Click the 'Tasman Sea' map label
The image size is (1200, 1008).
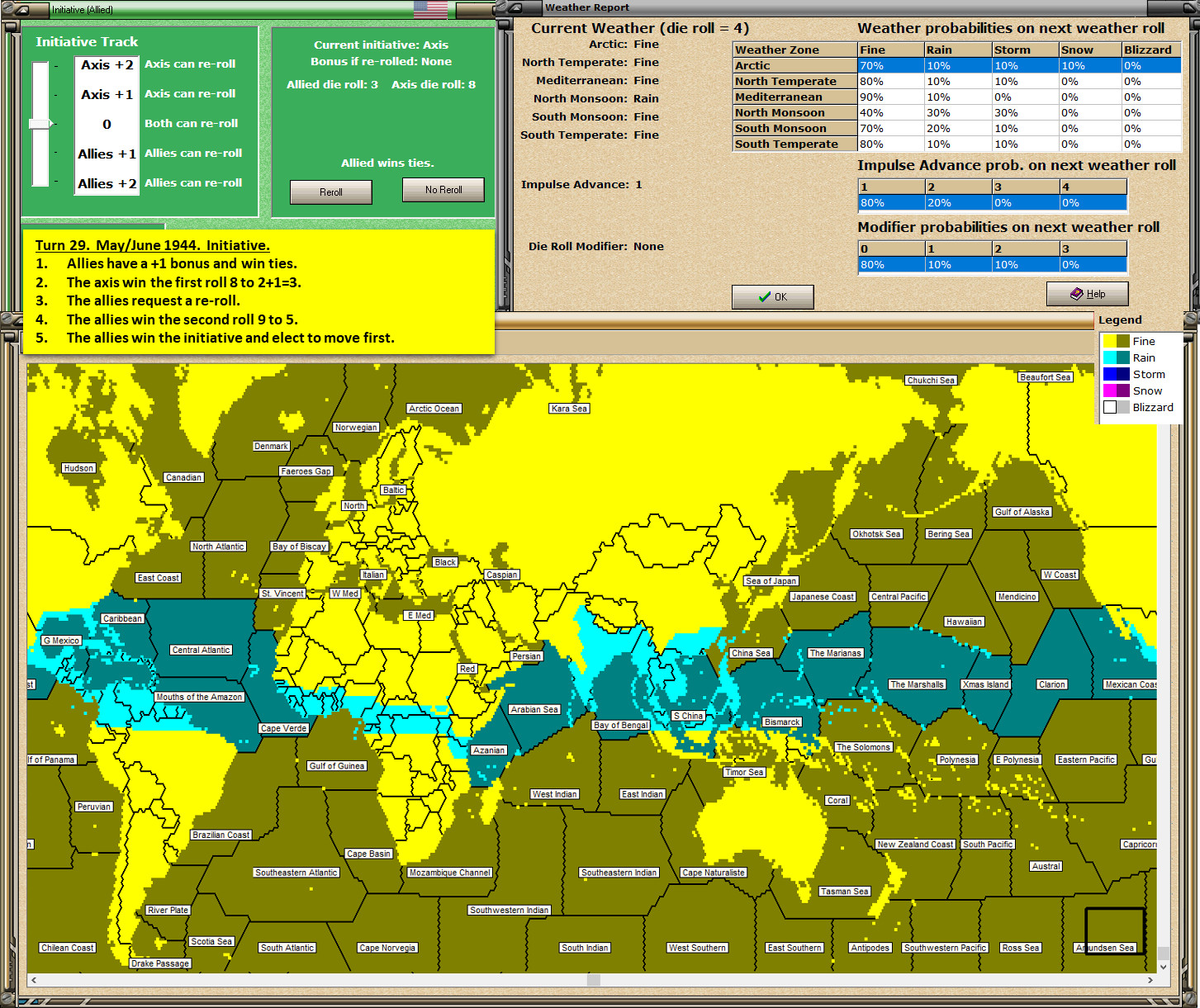845,892
